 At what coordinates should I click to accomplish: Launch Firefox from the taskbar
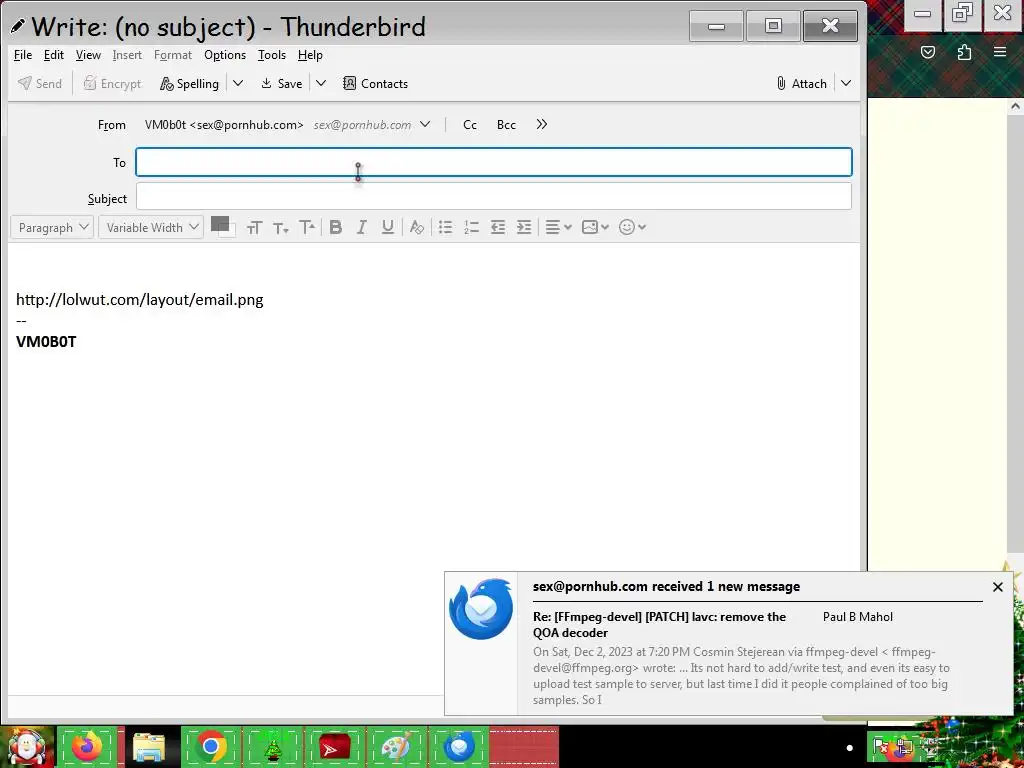point(87,747)
